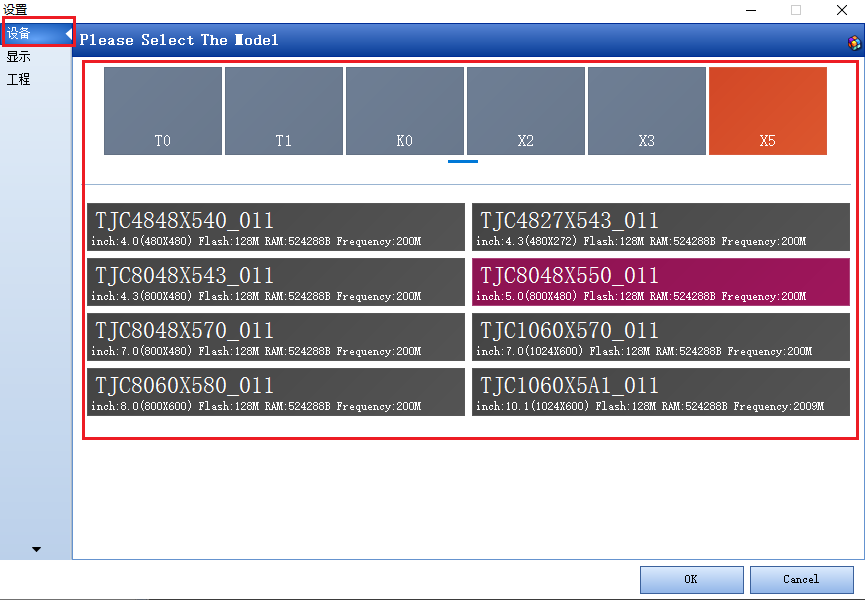The width and height of the screenshot is (865, 600).
Task: Select the orange X5 series tile
Action: [x=768, y=111]
